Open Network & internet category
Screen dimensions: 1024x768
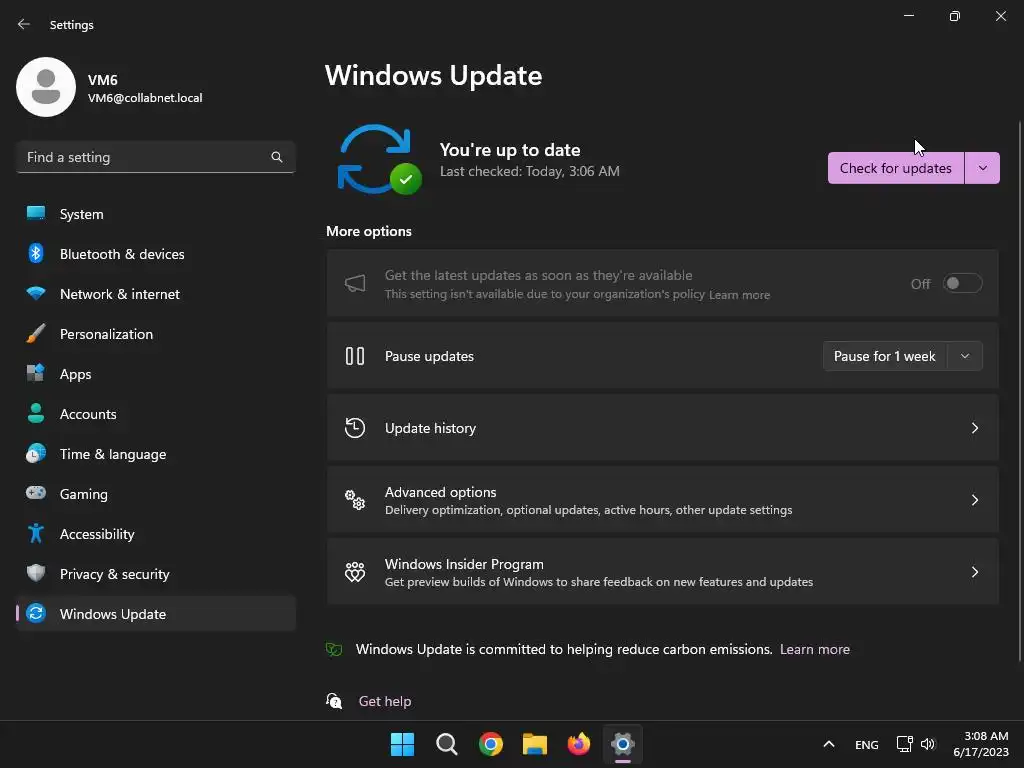click(156, 293)
